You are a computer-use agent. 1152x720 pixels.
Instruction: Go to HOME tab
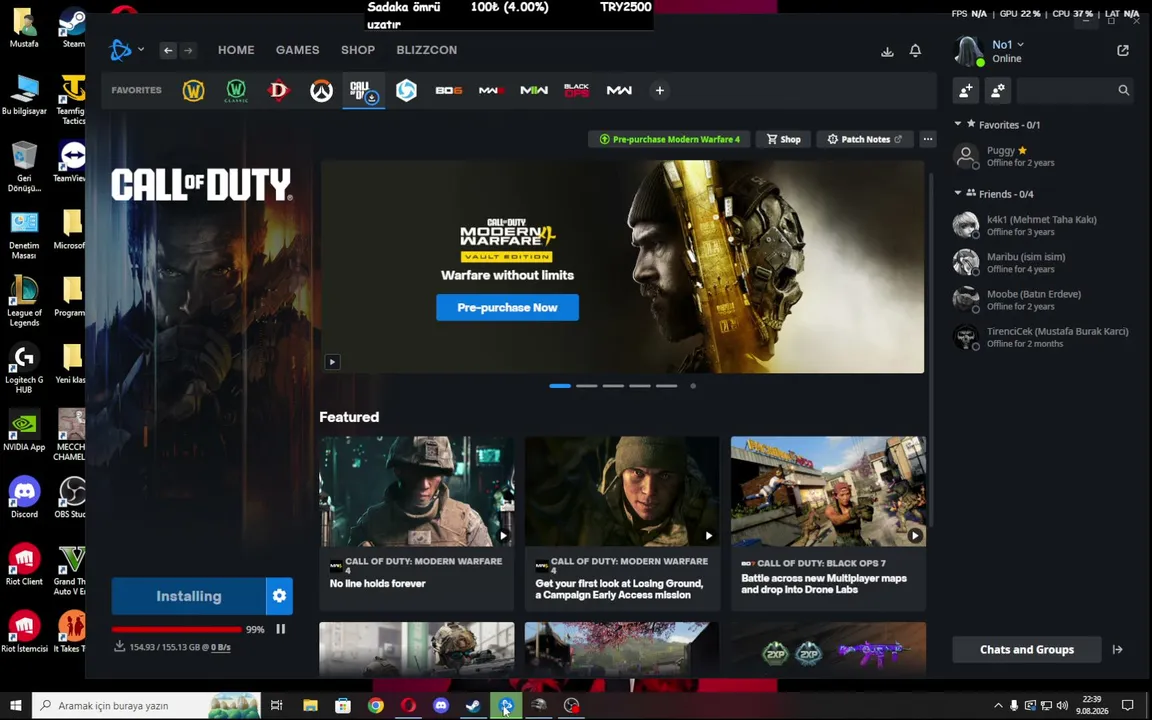click(236, 50)
